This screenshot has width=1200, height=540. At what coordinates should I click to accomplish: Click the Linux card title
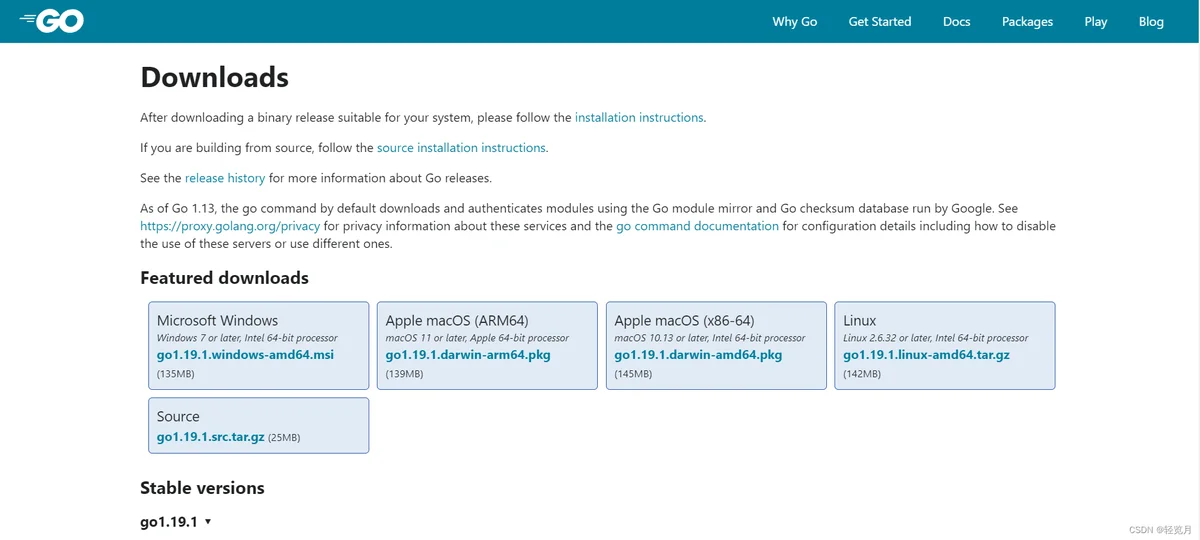(x=859, y=321)
